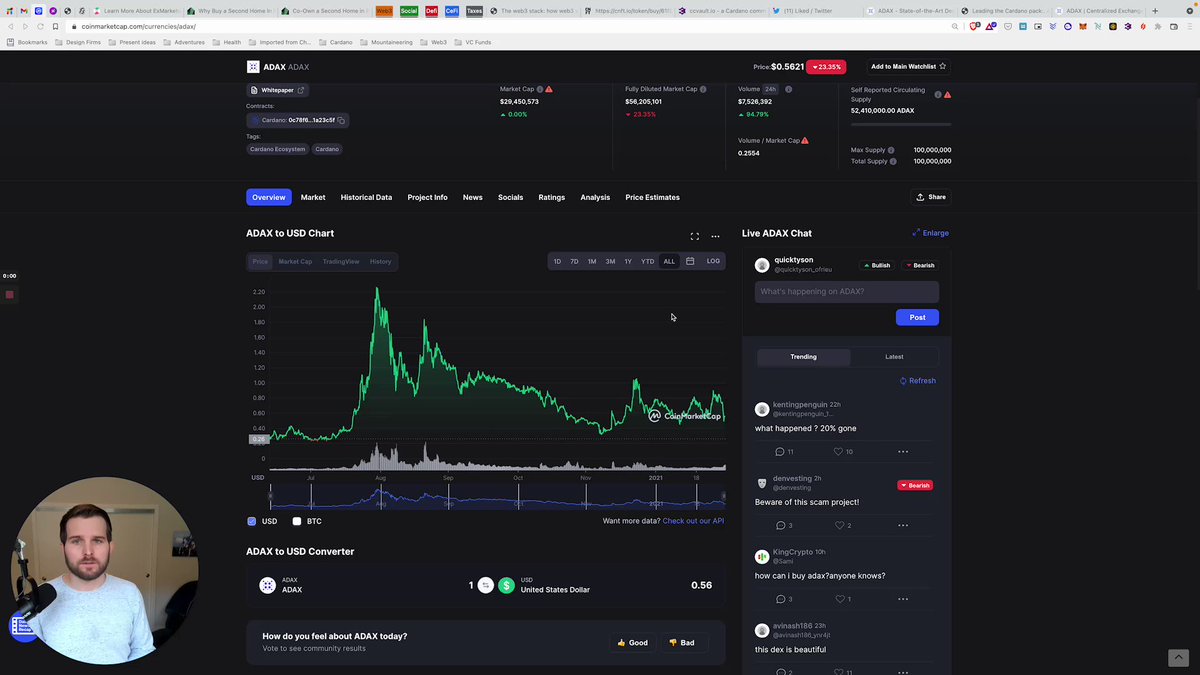Click the chart's range navigator strip
Viewport: 1200px width, 675px height.
point(497,497)
